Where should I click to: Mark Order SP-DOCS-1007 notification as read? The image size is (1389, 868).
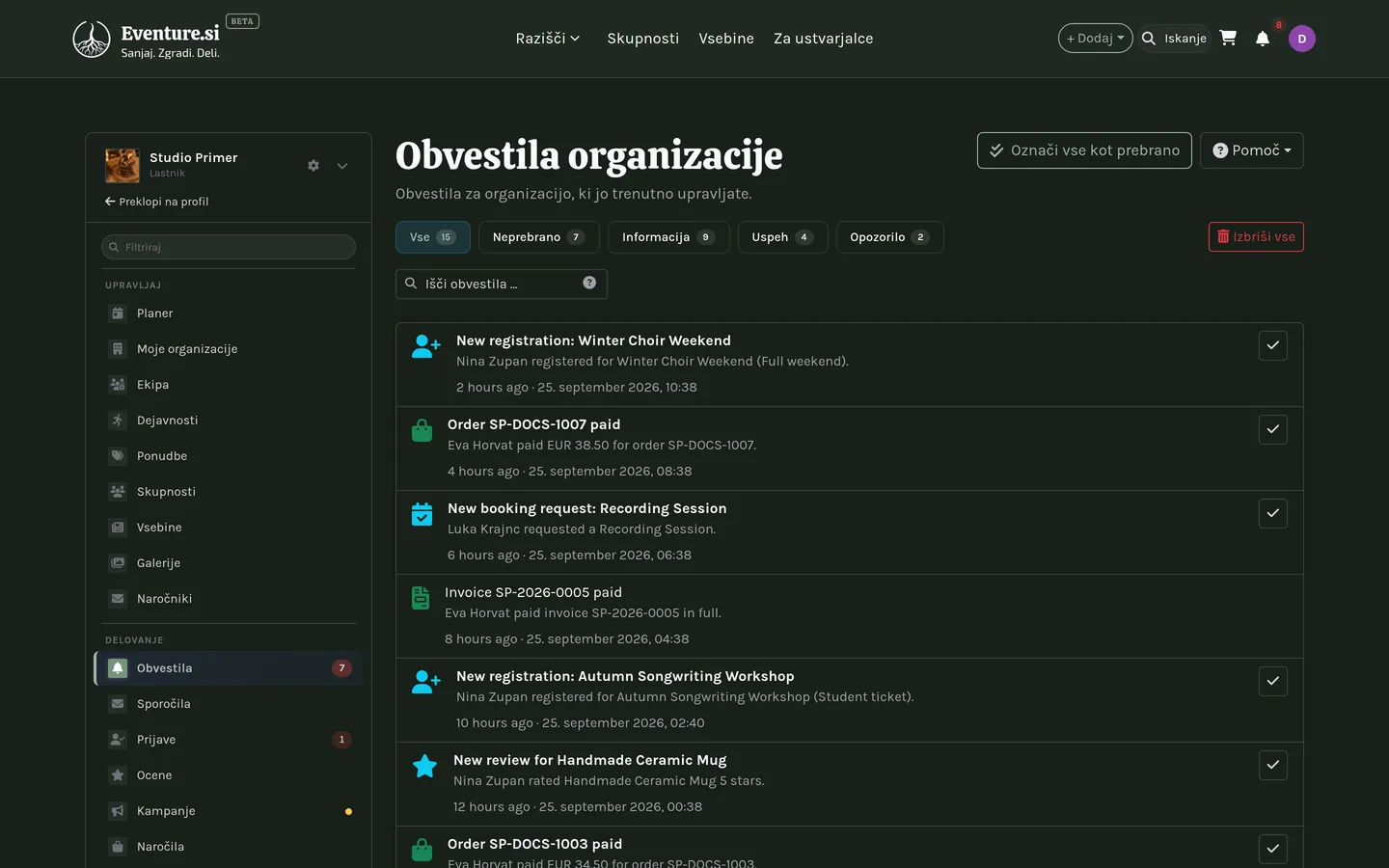tap(1273, 429)
